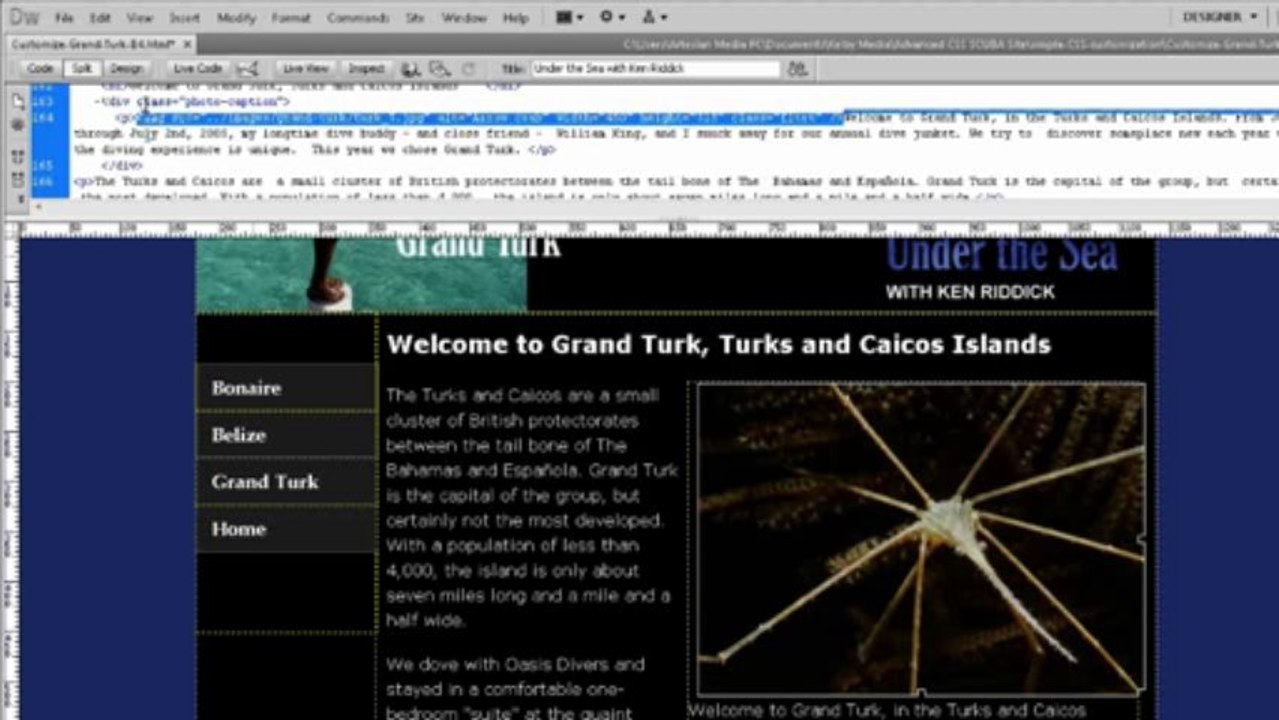Toggle Live View mode
Viewport: 1279px width, 720px height.
[x=305, y=69]
